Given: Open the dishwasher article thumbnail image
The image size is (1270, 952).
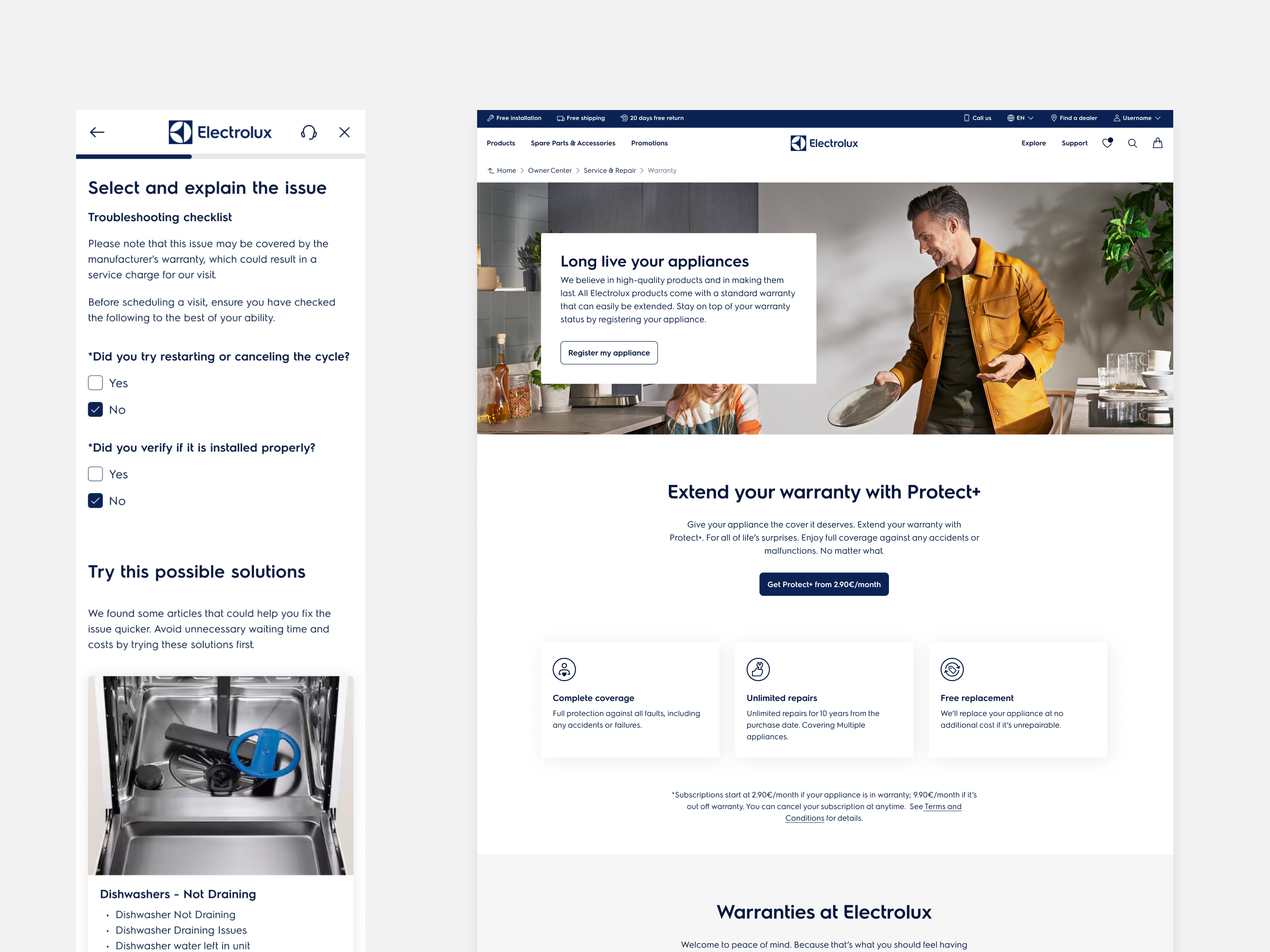Looking at the screenshot, I should [x=221, y=775].
